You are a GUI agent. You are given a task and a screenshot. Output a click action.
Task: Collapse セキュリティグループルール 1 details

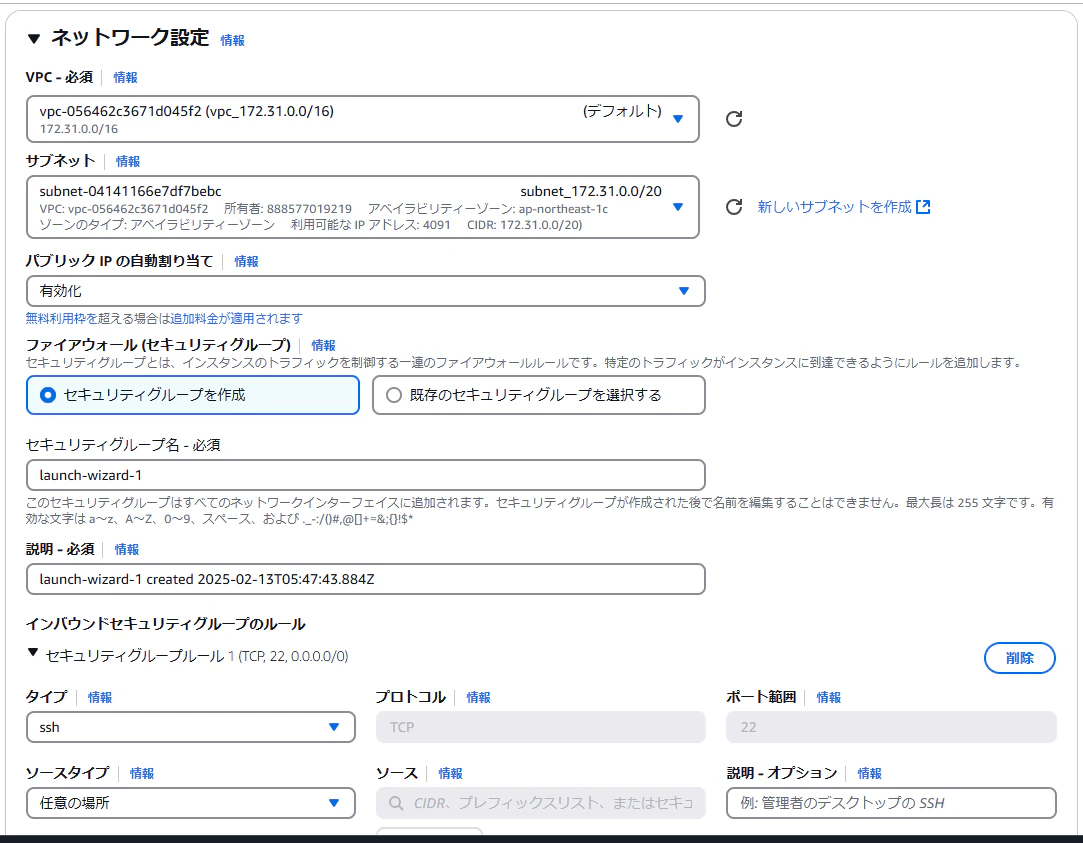pos(32,652)
